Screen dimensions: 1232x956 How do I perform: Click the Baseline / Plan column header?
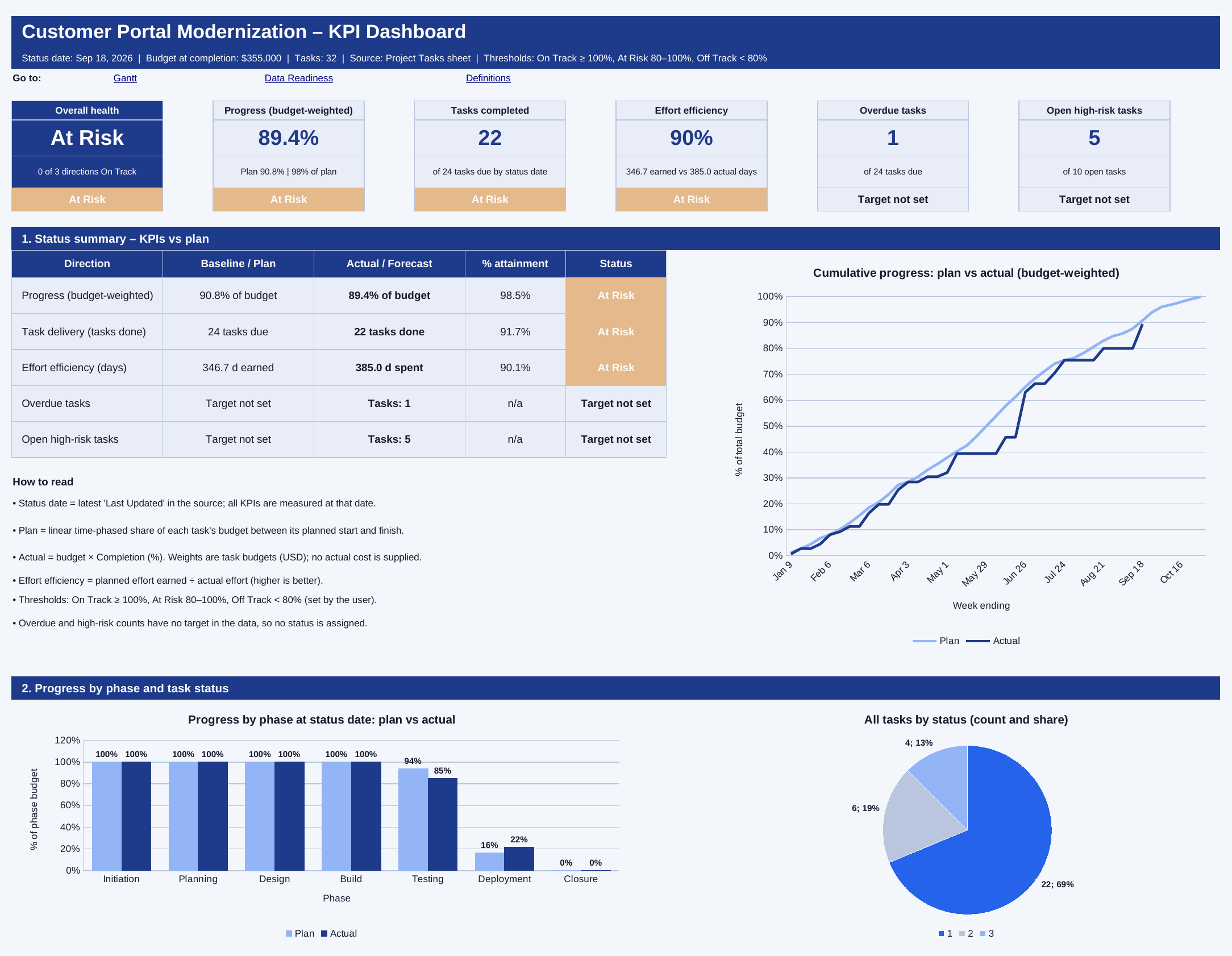[238, 264]
